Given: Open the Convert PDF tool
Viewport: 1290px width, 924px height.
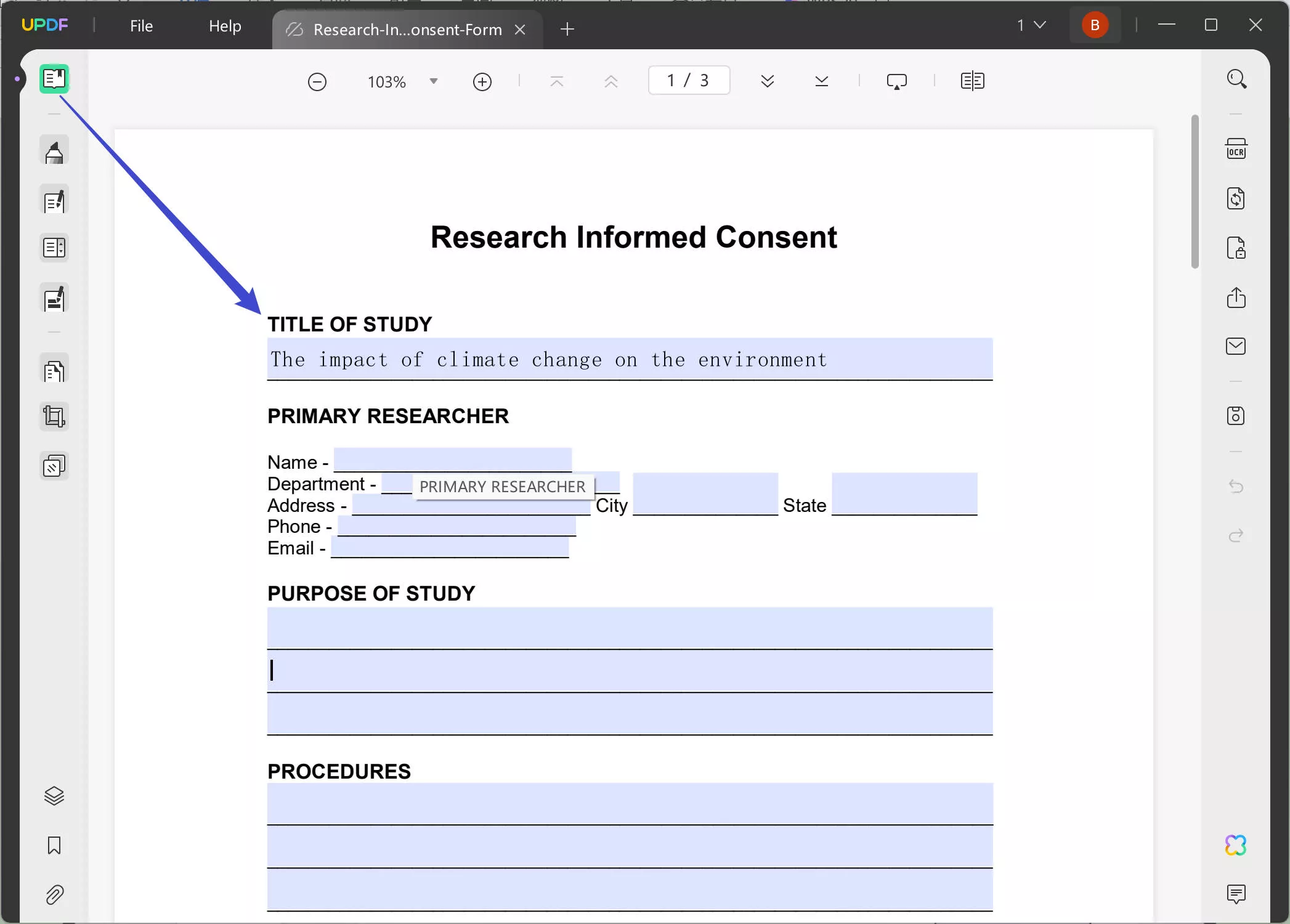Looking at the screenshot, I should click(x=1237, y=198).
